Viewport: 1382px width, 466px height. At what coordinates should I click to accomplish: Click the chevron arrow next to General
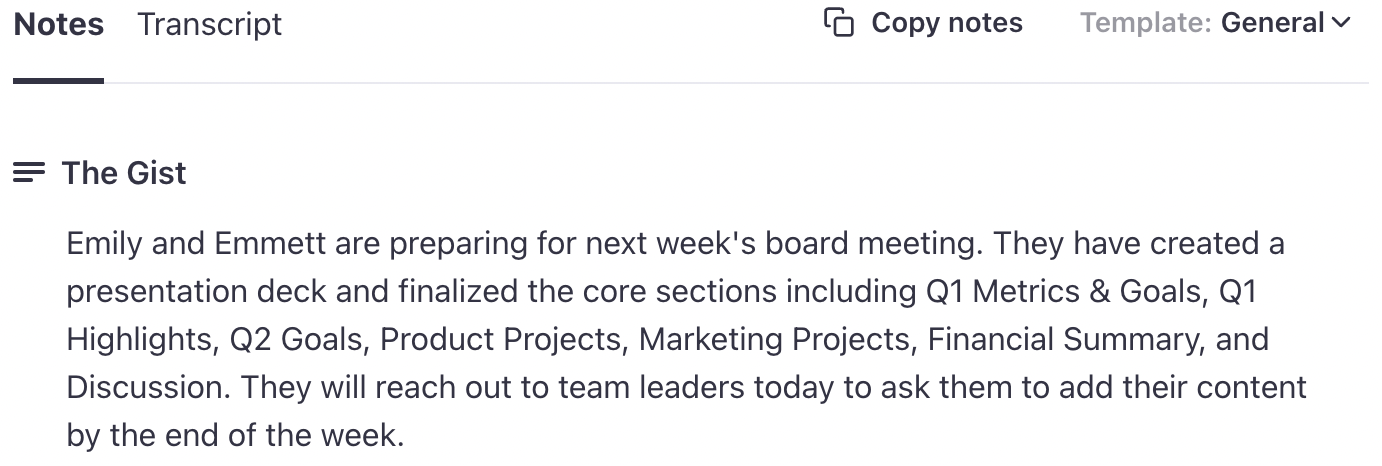(x=1341, y=23)
